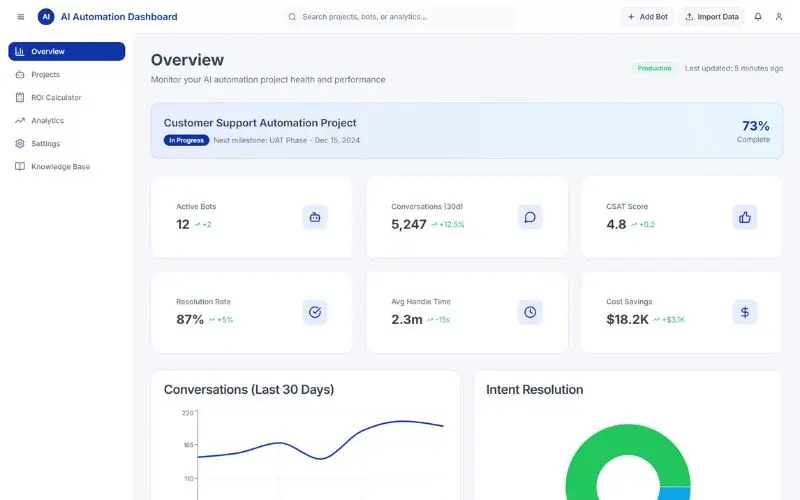800x500 pixels.
Task: Focus the search projects input field
Action: click(x=399, y=17)
